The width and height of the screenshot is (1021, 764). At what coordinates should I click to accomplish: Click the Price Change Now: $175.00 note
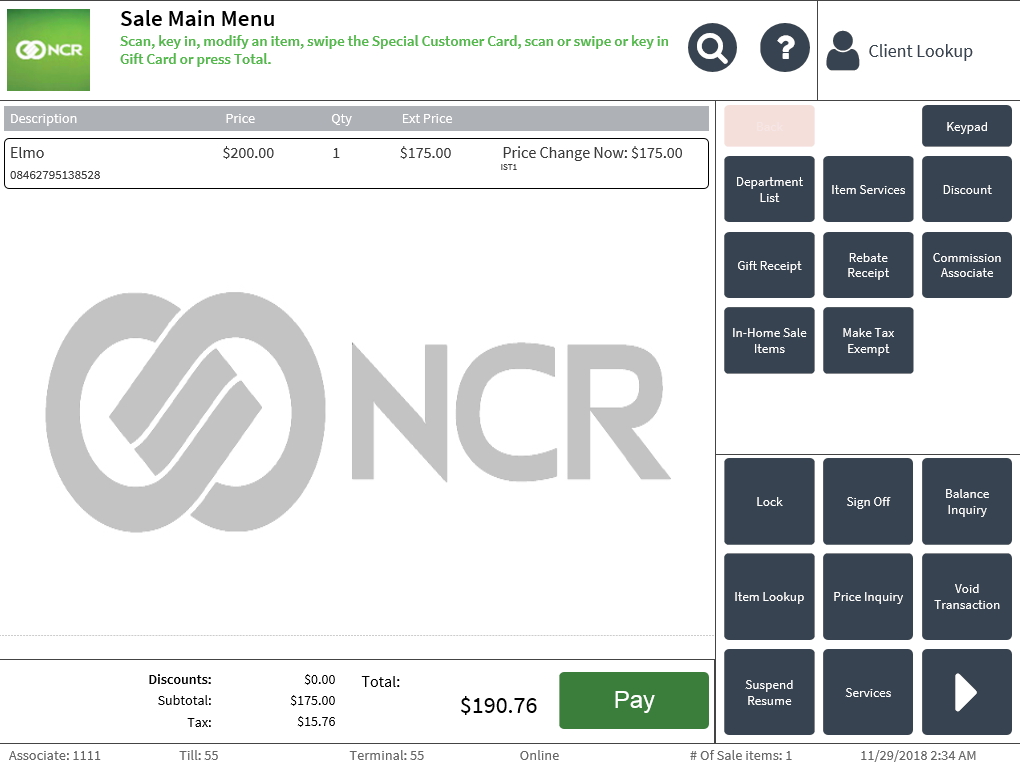[593, 153]
